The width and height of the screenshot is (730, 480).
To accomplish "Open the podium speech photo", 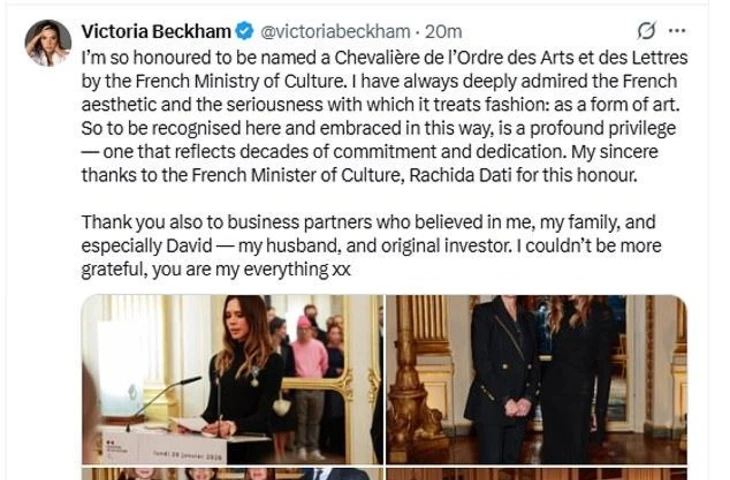I will (x=231, y=378).
